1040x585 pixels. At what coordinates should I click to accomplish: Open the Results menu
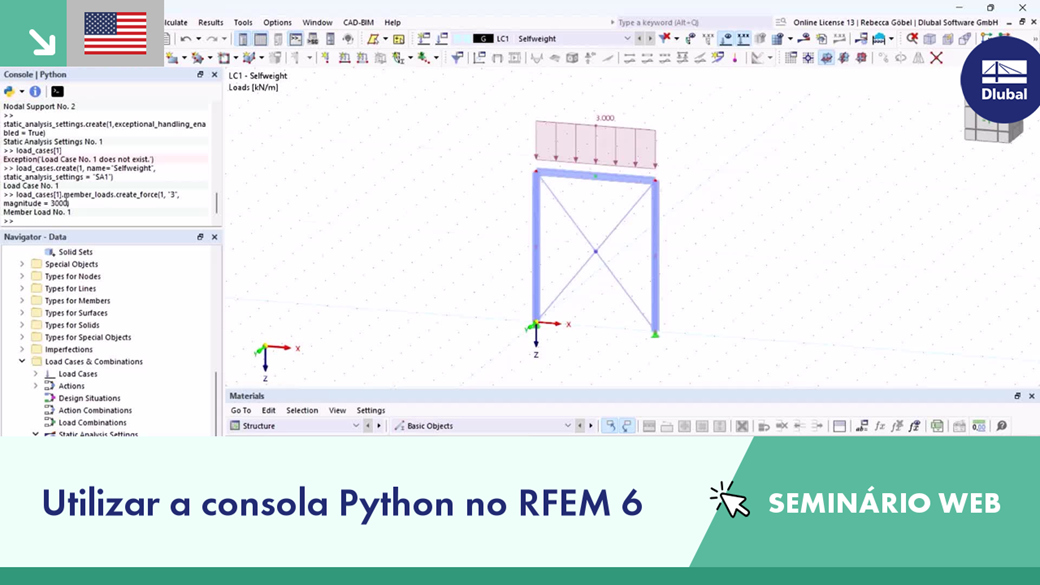(210, 23)
